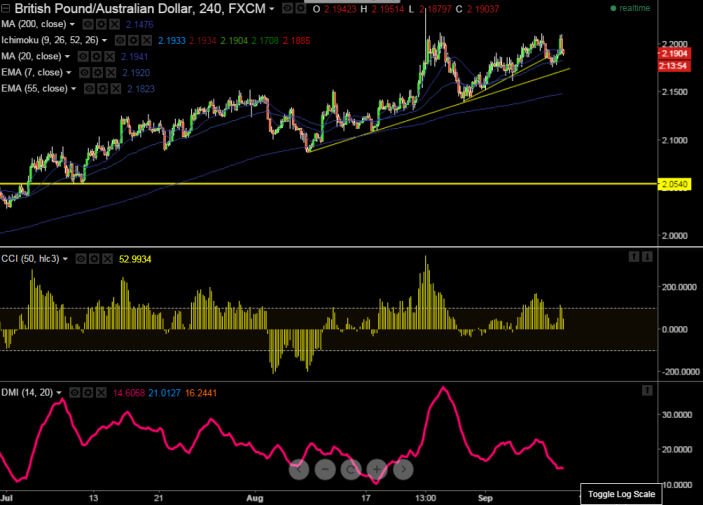703x505 pixels.
Task: Move the DMI pane up with up arrow
Action: pyautogui.click(x=647, y=391)
